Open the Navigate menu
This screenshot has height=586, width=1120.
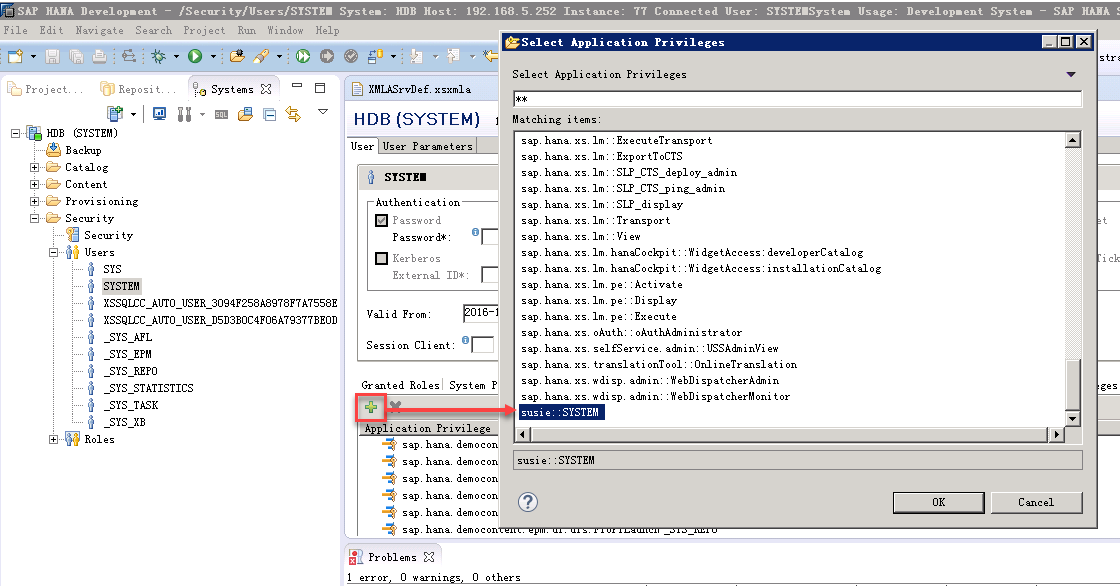100,30
